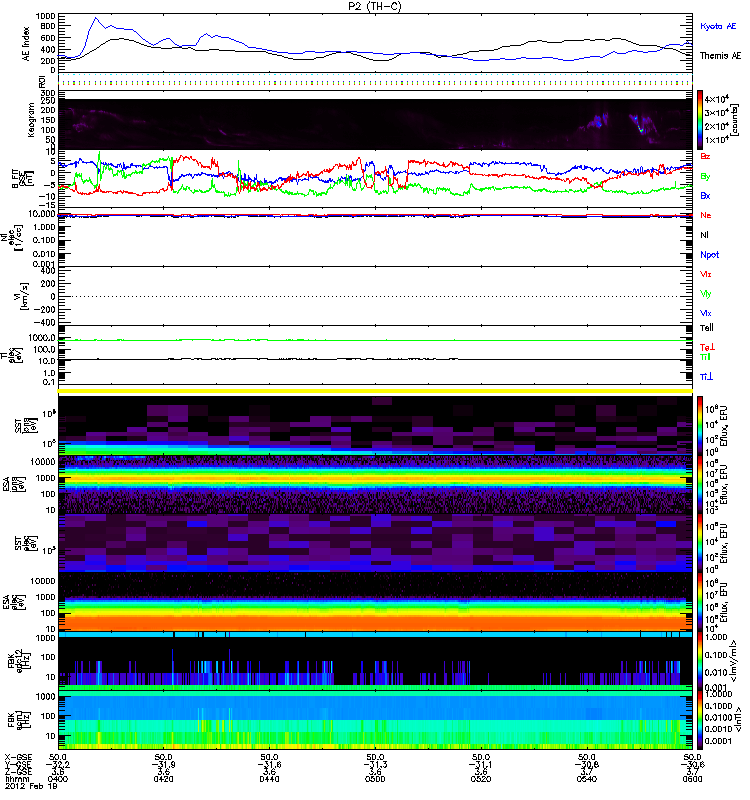Click the <|nT|> color bar for FBK scm

click(700, 720)
